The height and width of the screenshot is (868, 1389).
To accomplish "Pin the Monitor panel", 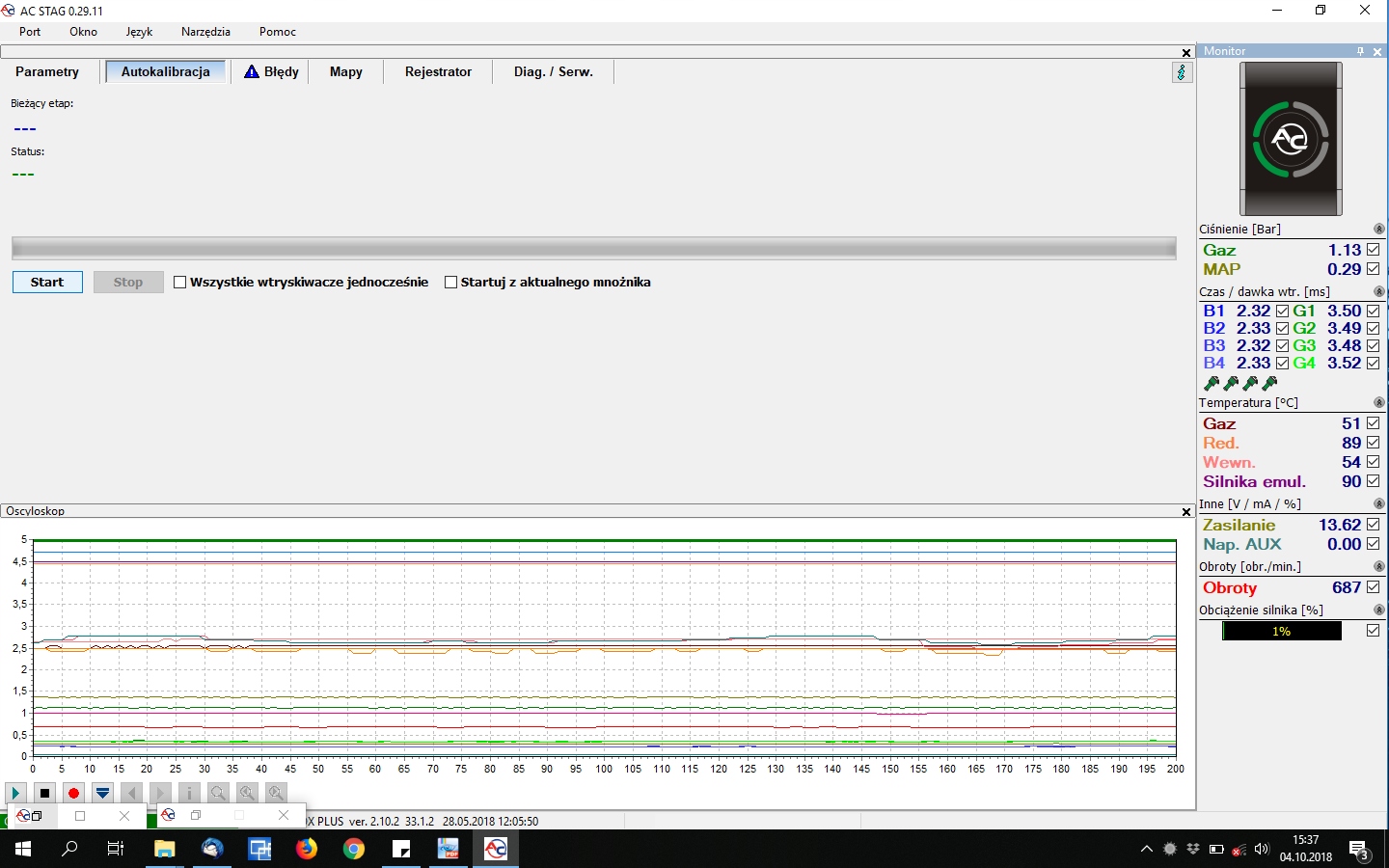I will click(1360, 52).
